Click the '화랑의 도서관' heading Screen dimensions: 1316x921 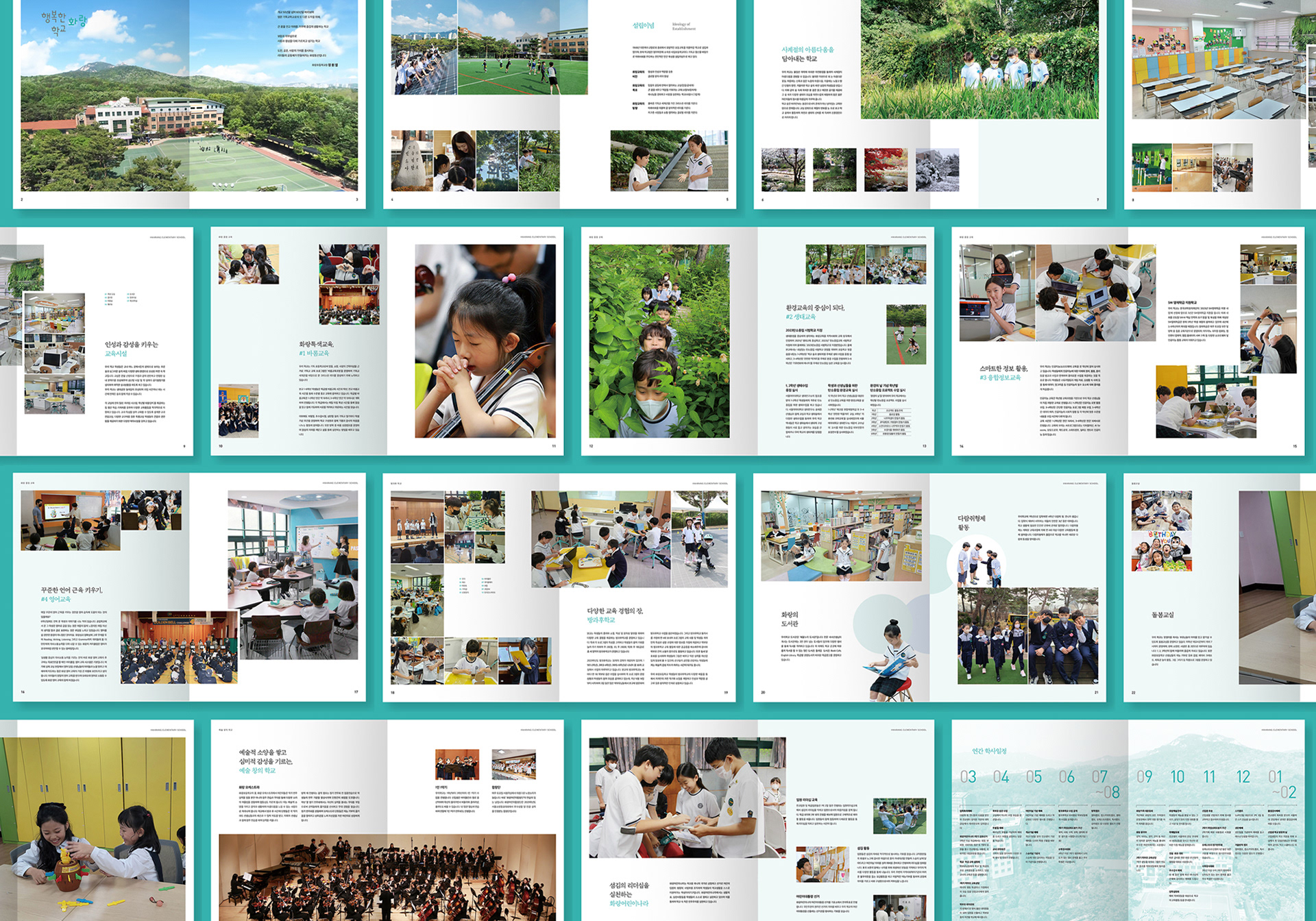(x=790, y=619)
